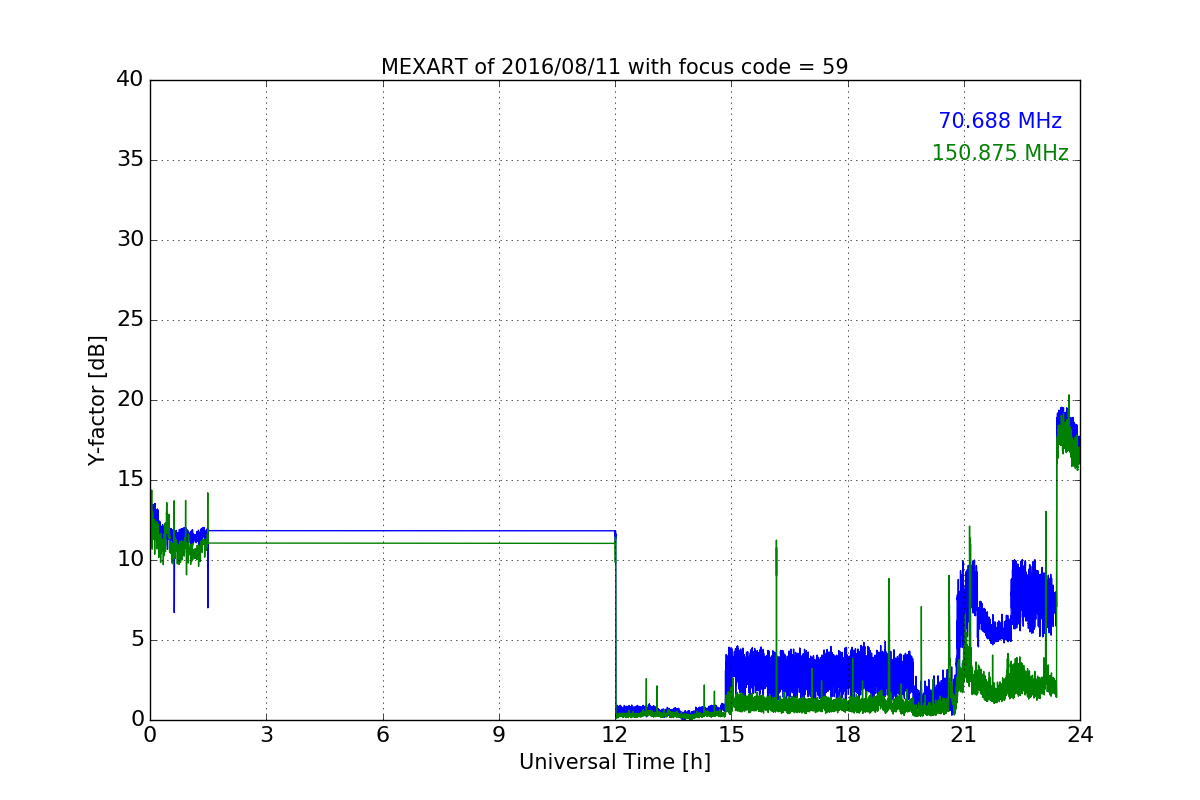Click x-axis tick label 3
This screenshot has width=1200, height=800.
(266, 735)
